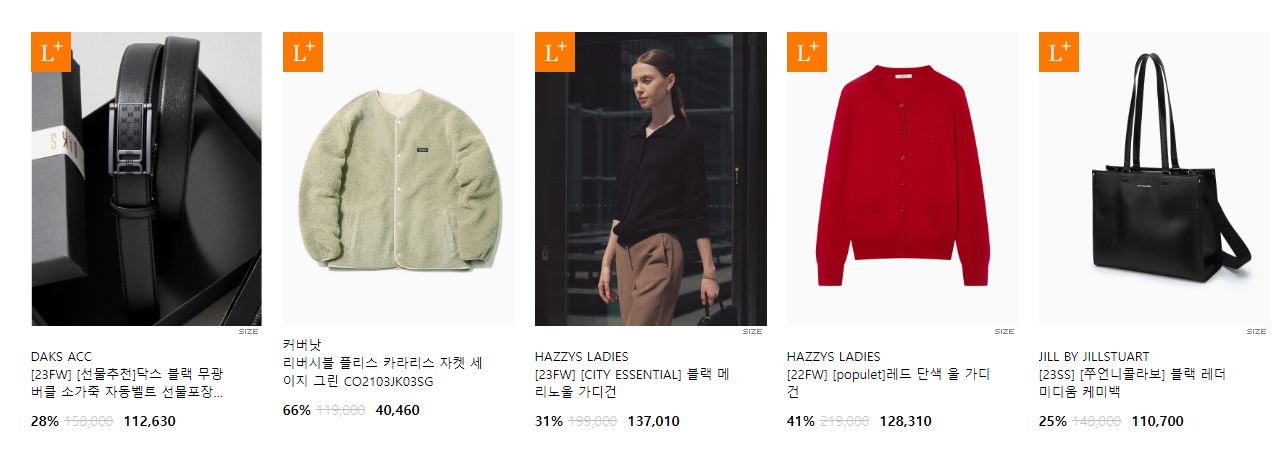Click SIZE label under black tote bag

point(1256,332)
